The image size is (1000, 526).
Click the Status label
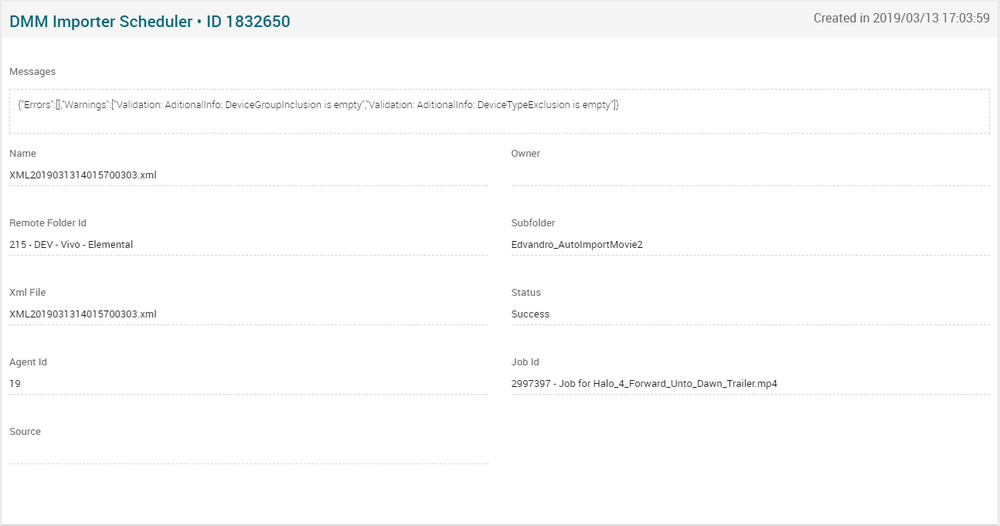click(526, 293)
